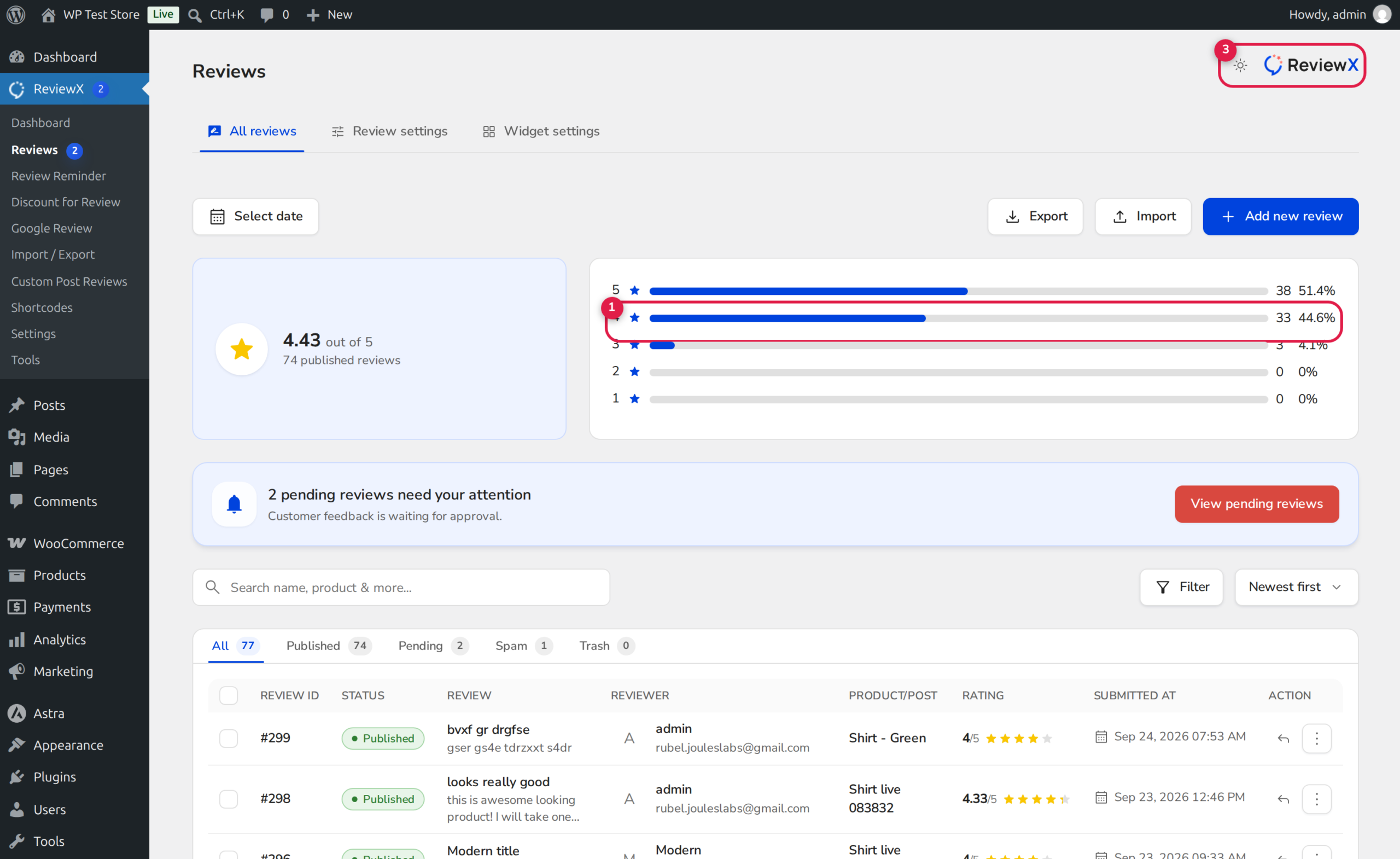This screenshot has width=1400, height=859.
Task: Open Media library in the sidebar
Action: coord(74,437)
